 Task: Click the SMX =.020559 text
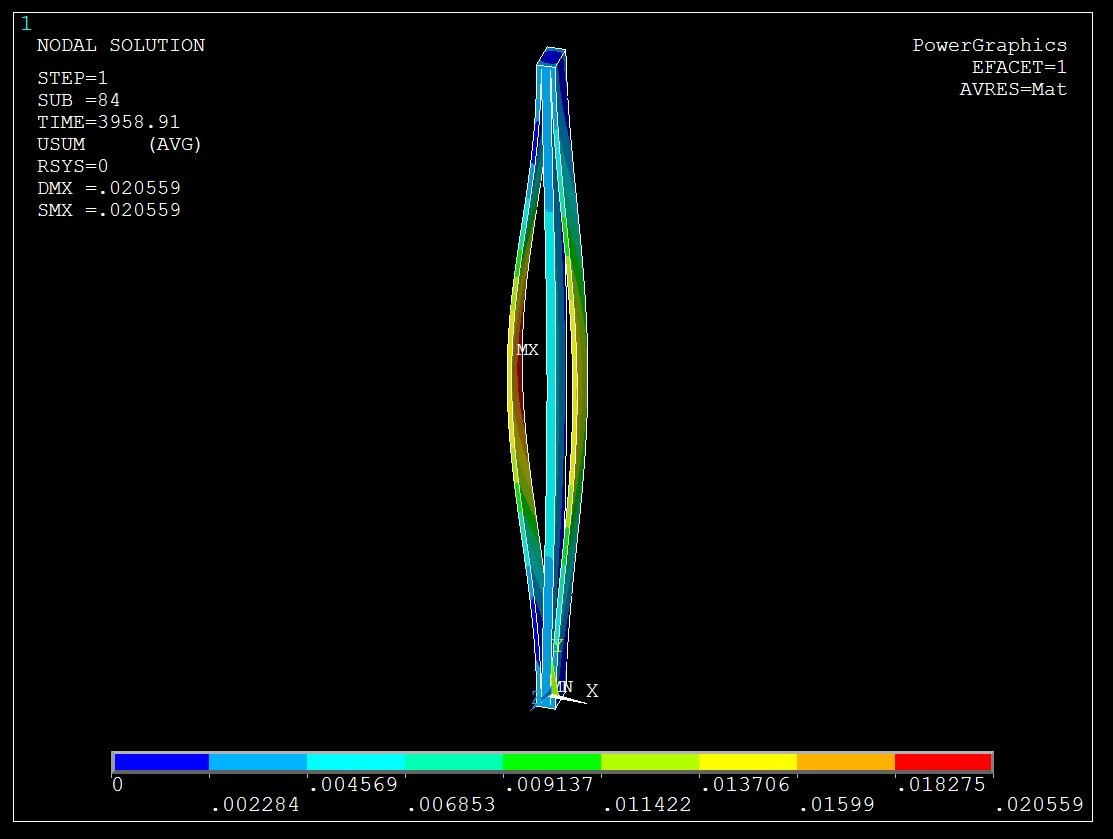tap(109, 210)
